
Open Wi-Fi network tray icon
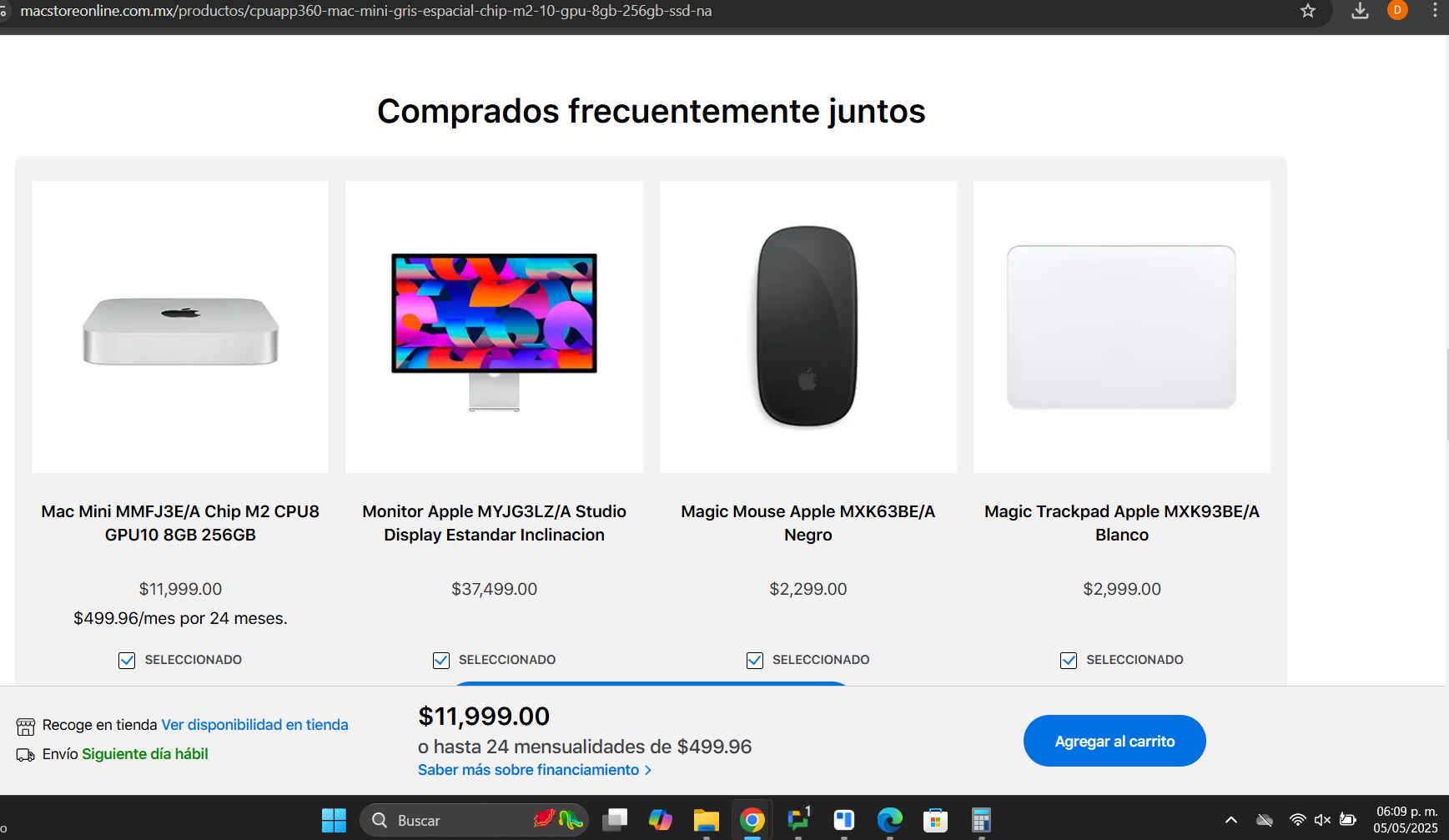(x=1297, y=820)
